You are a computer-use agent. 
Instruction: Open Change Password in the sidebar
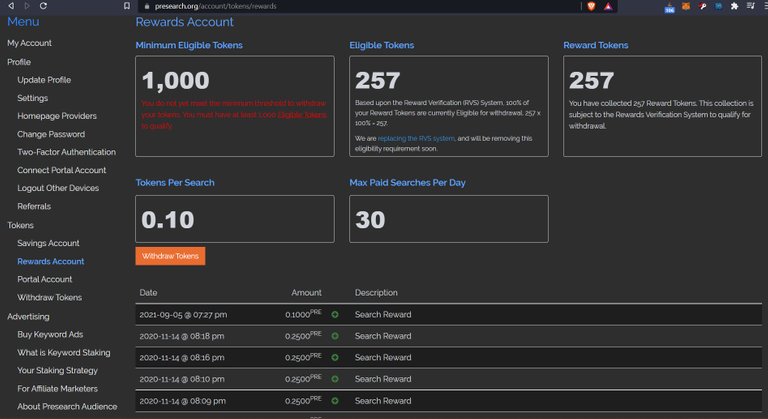pyautogui.click(x=51, y=134)
